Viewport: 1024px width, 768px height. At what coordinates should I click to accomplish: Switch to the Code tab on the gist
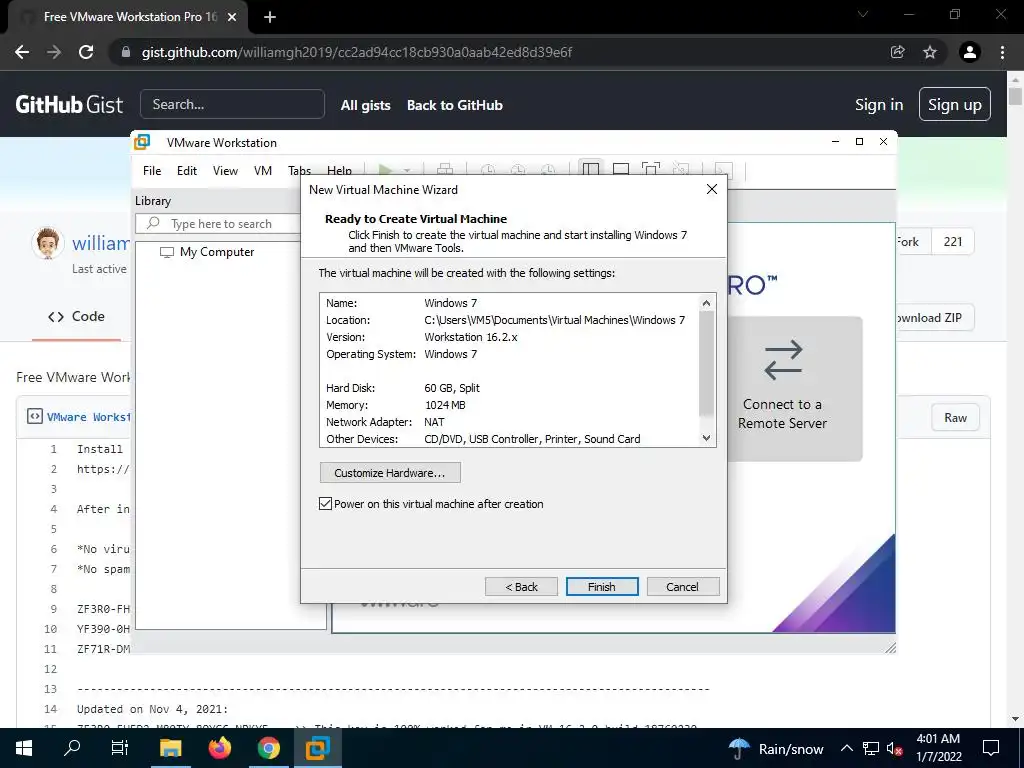(76, 317)
